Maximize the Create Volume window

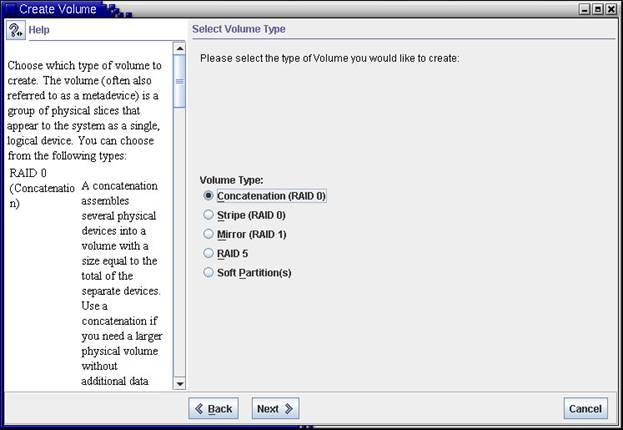(598, 9)
